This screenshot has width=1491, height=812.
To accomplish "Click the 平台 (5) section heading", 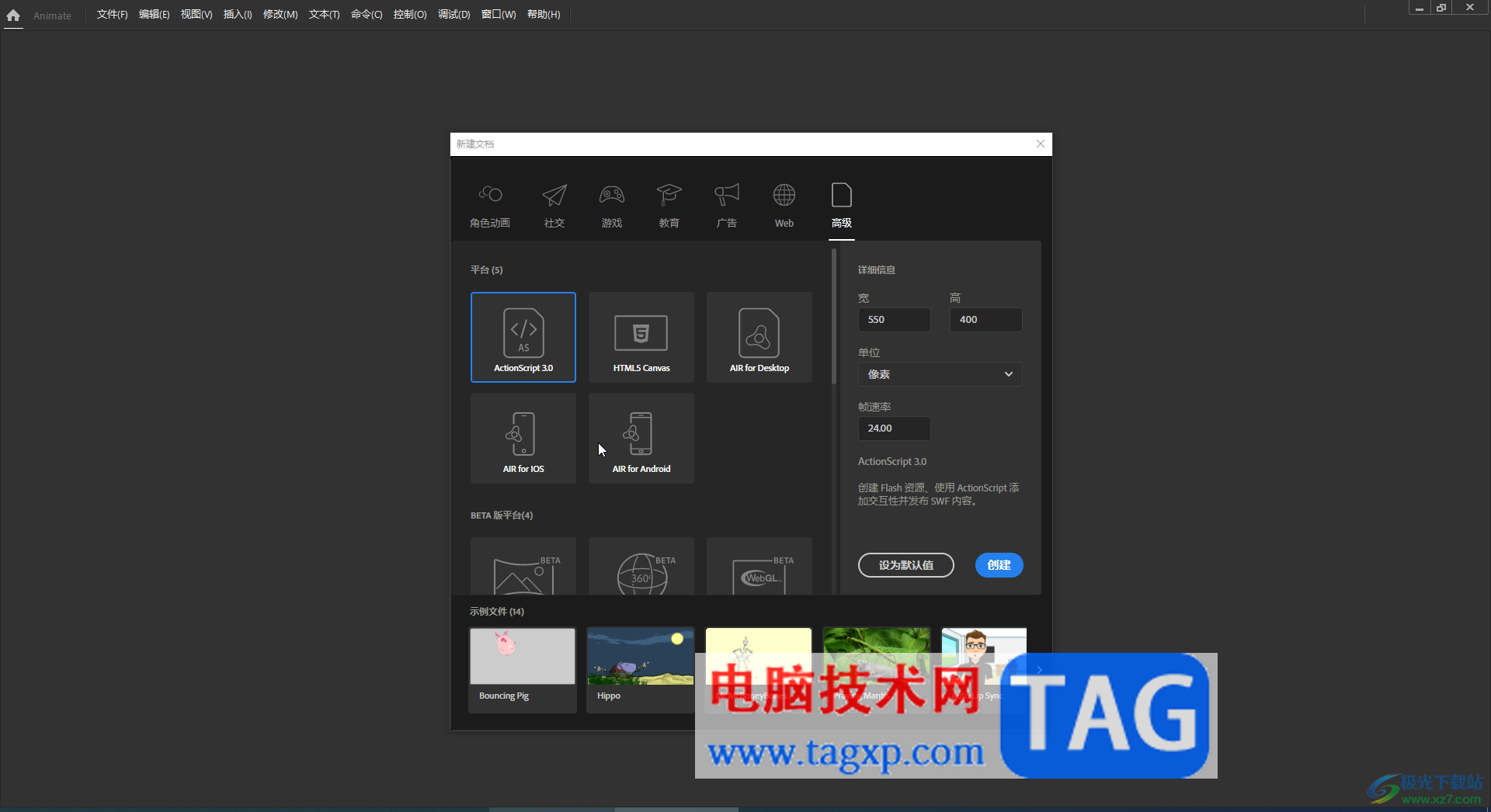I will 486,270.
